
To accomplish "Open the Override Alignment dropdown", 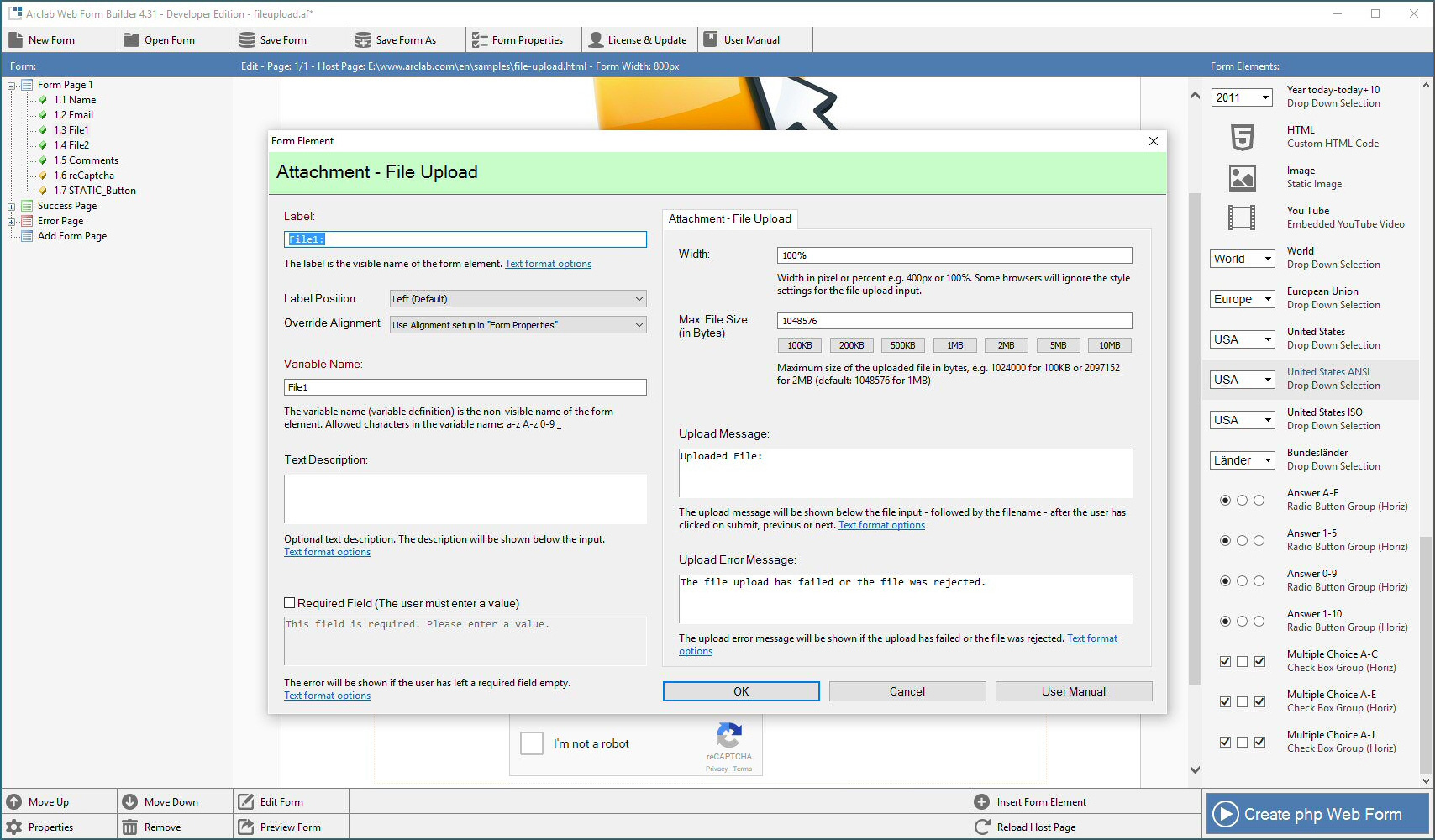I will click(x=518, y=325).
